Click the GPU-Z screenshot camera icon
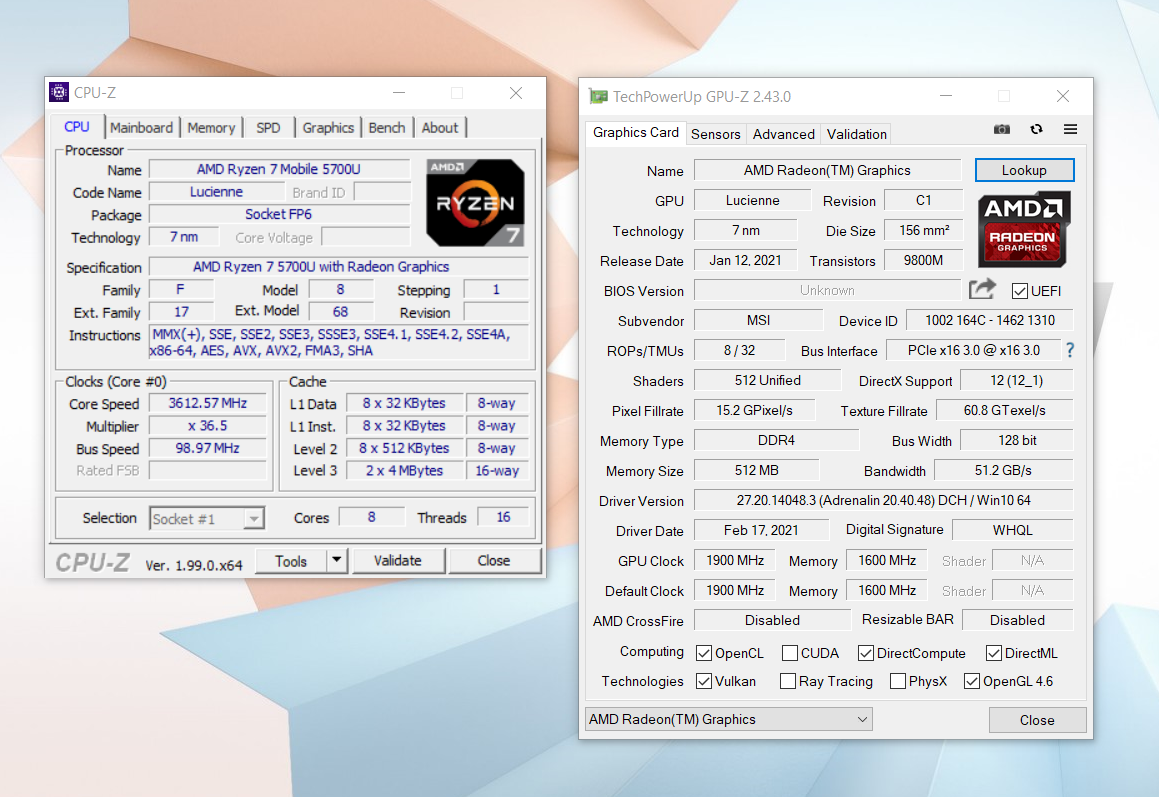Screen dimensions: 1159x797 [x=1002, y=129]
